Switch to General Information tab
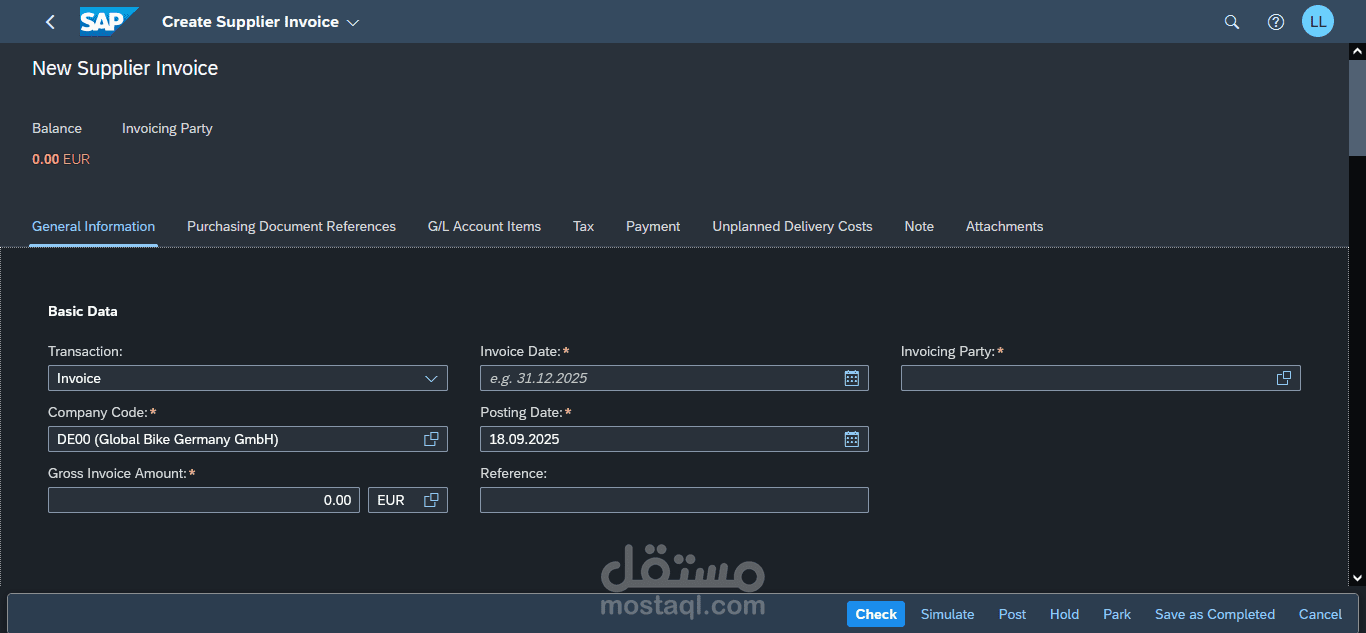This screenshot has width=1366, height=633. tap(93, 226)
